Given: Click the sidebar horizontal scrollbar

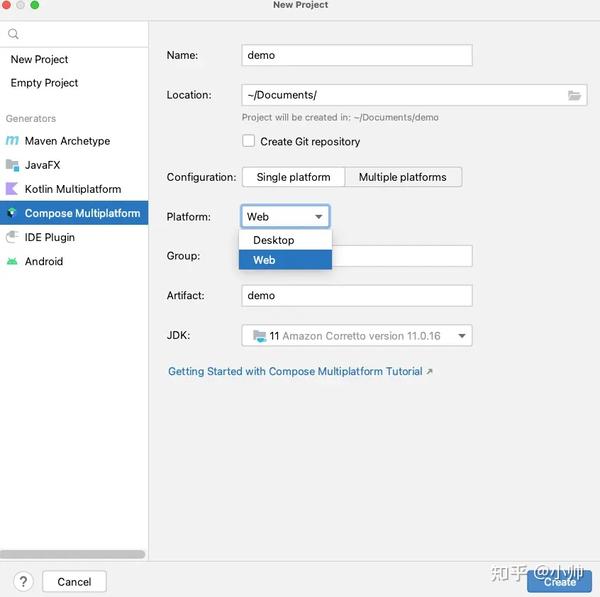Looking at the screenshot, I should [72, 554].
